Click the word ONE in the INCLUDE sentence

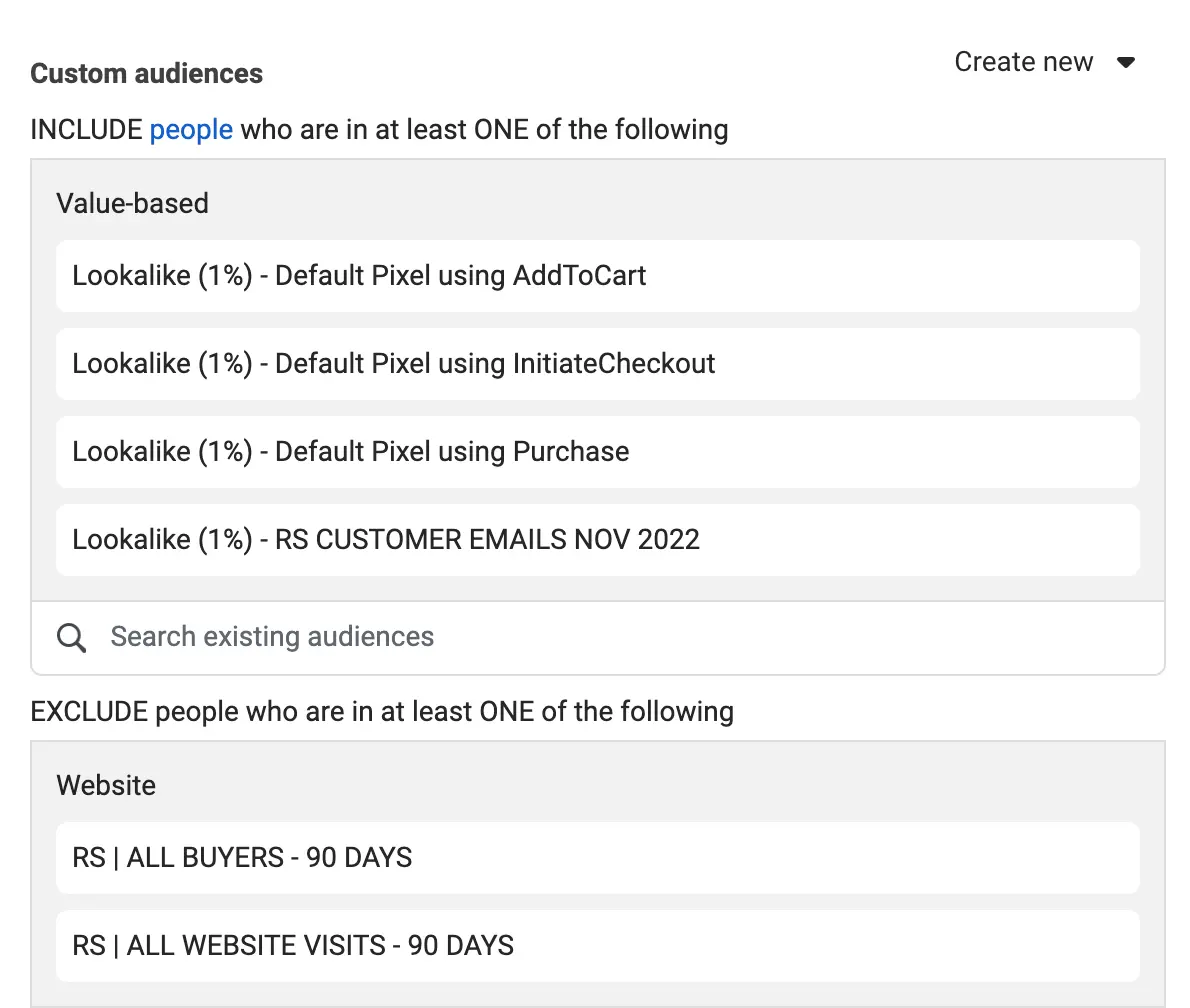(502, 129)
